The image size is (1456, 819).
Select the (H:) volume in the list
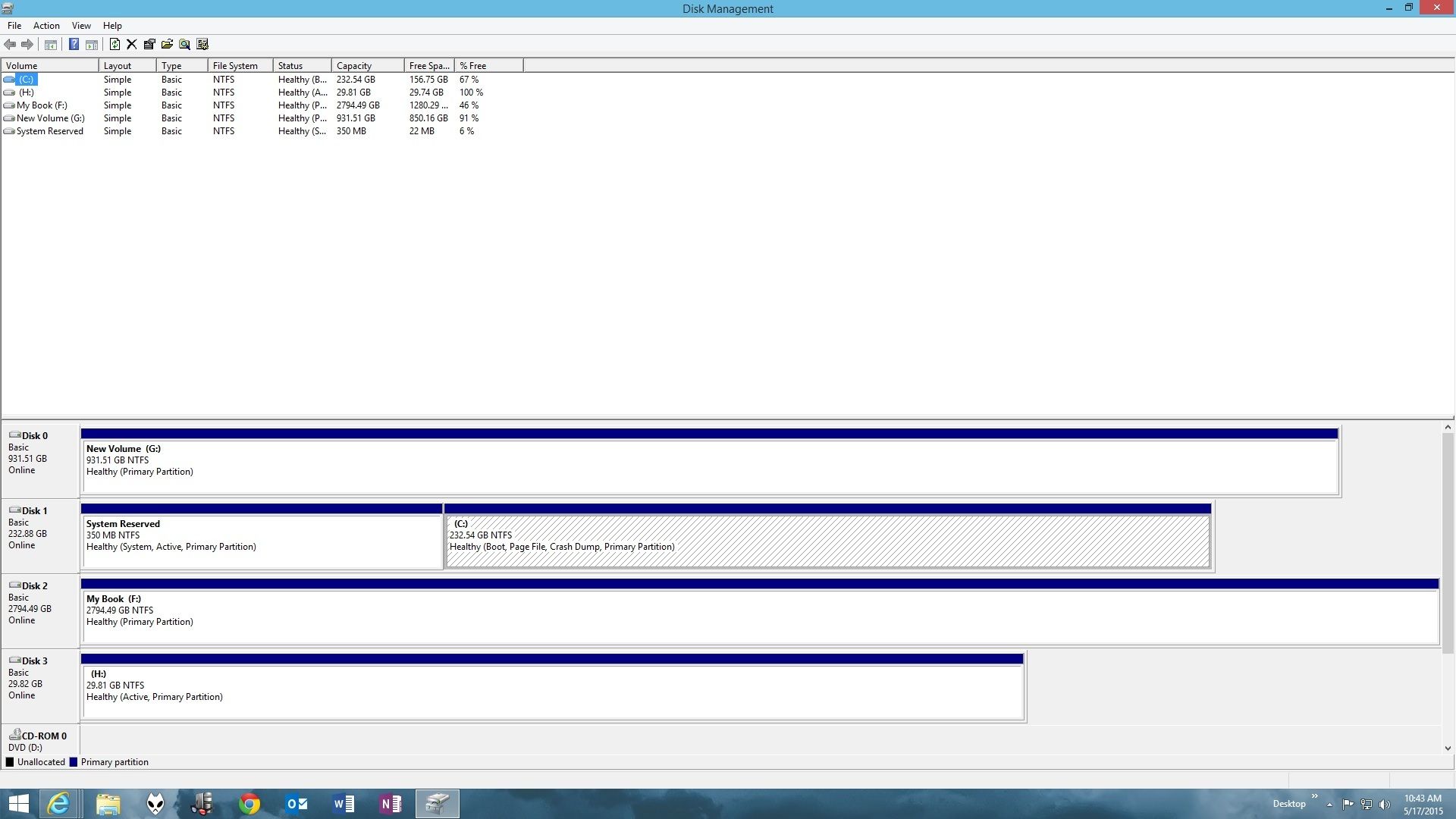26,93
